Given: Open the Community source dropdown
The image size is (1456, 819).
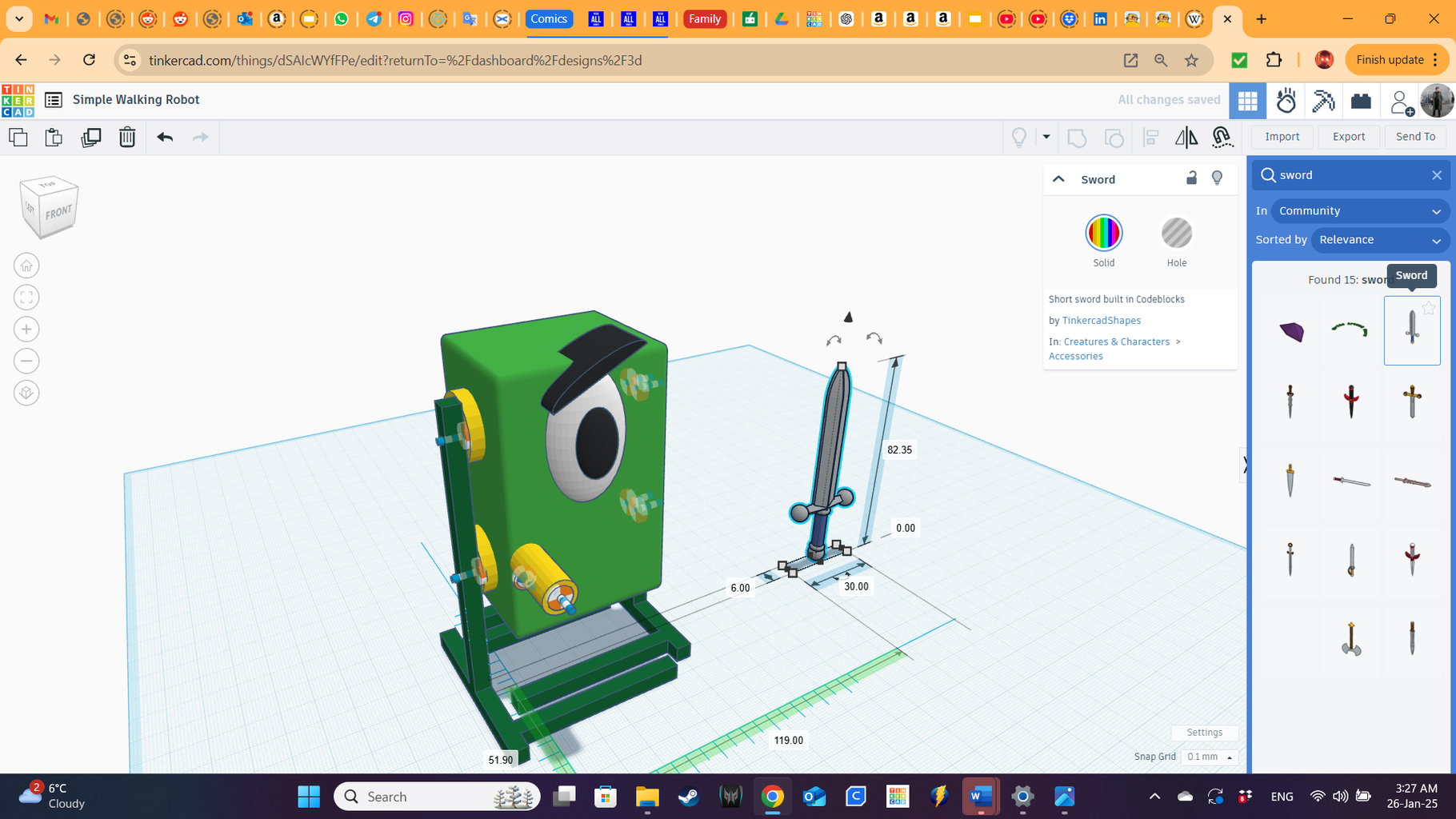Looking at the screenshot, I should (x=1360, y=211).
